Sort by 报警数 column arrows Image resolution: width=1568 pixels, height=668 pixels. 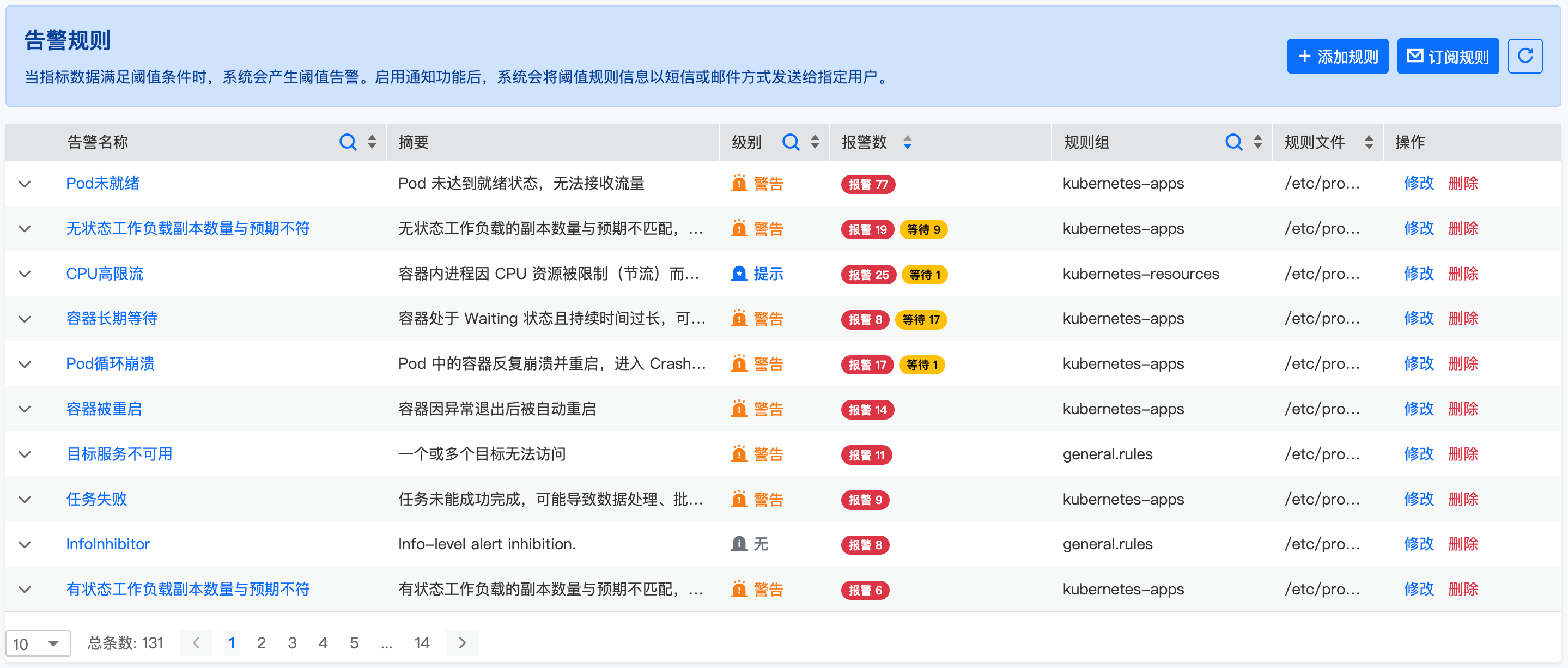coord(907,143)
